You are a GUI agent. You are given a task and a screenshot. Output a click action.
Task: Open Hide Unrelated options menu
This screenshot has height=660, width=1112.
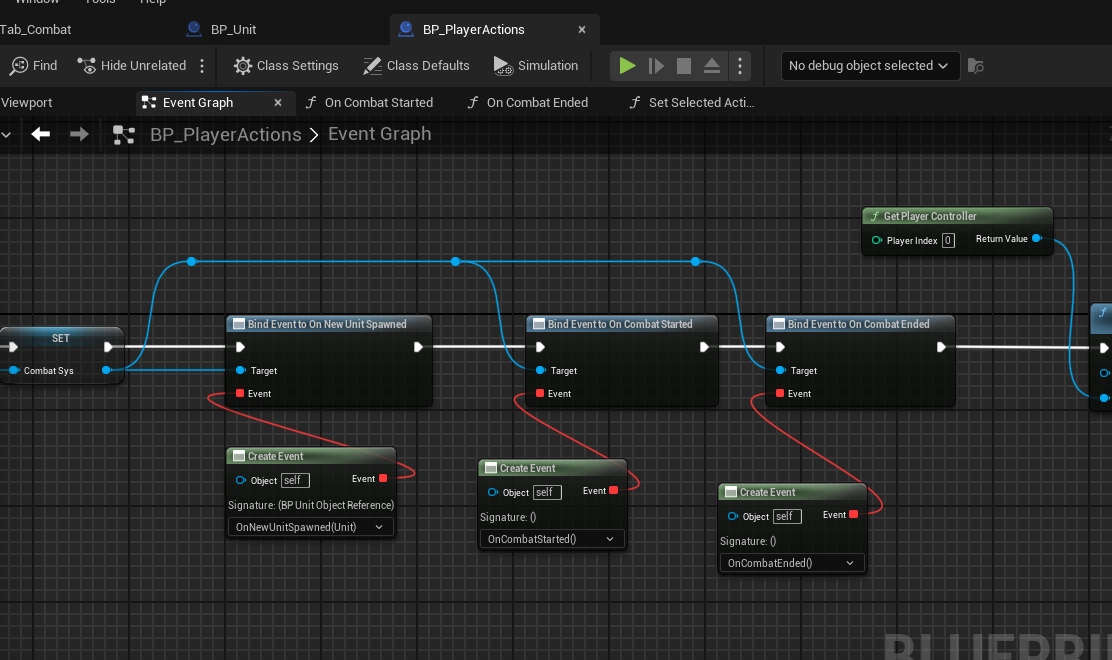202,66
